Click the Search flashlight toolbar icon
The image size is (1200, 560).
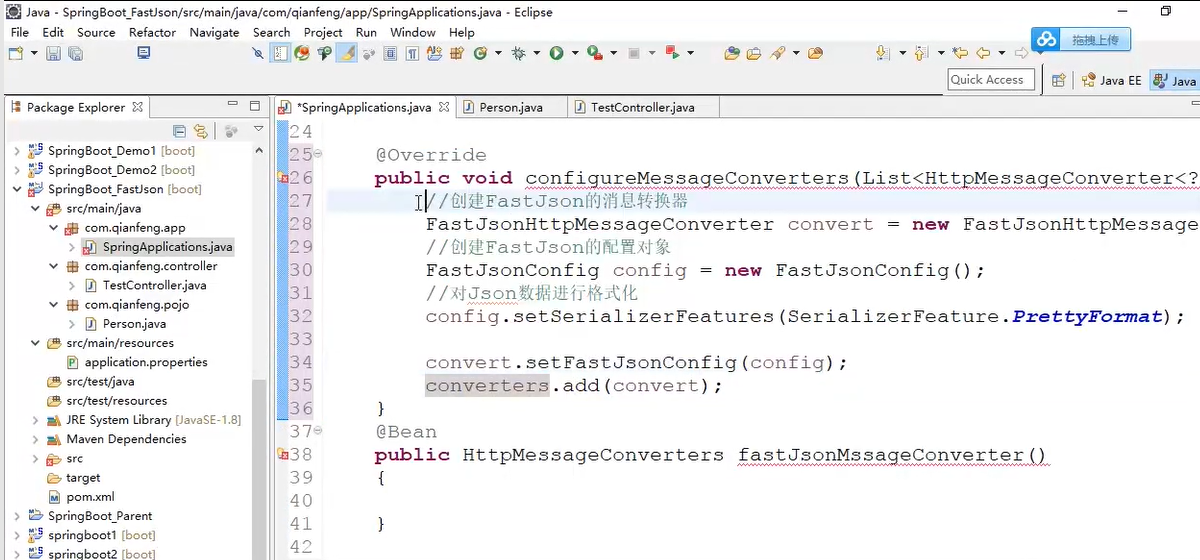click(x=777, y=53)
